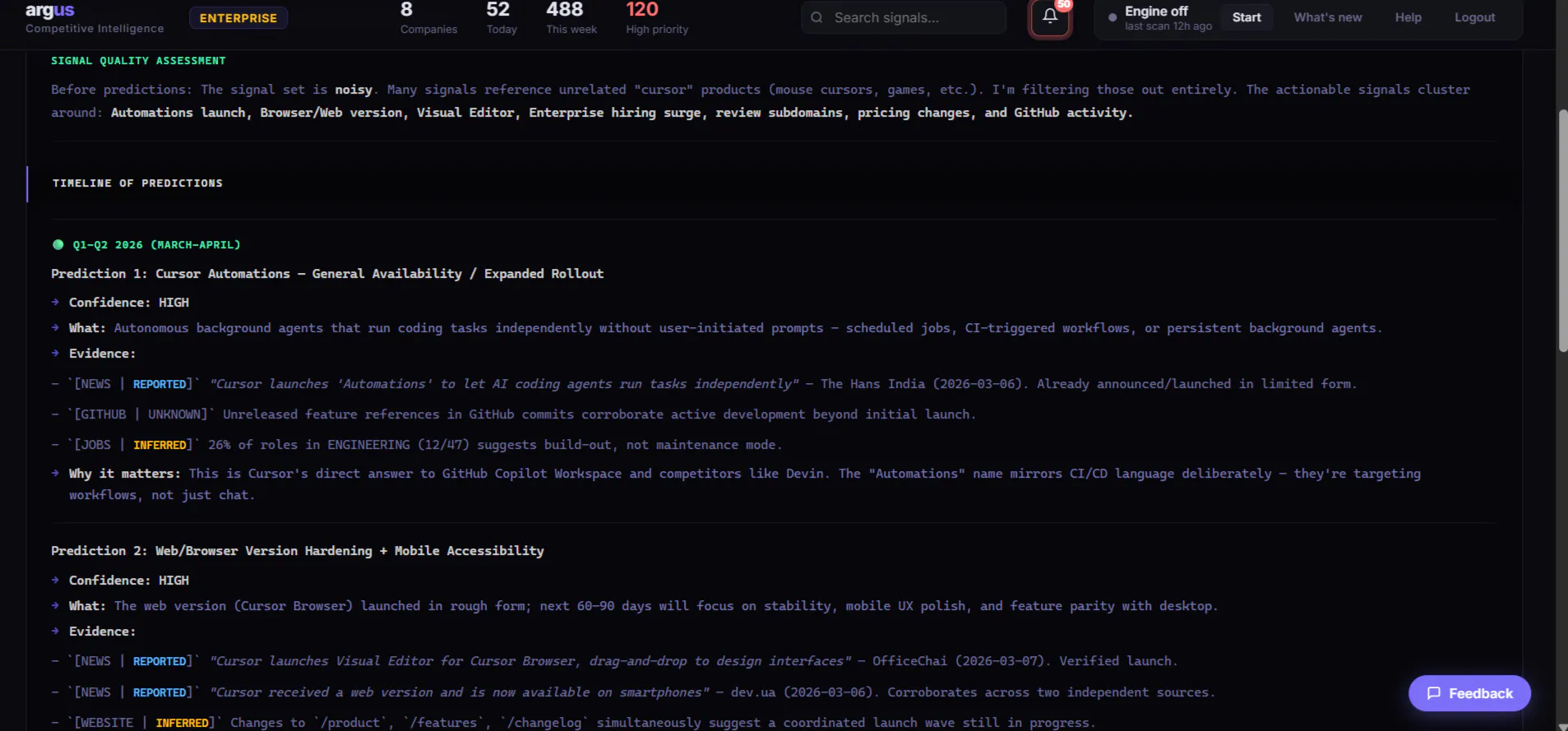Click INFERRED tag on the WEBSITE evidence line
1568x731 pixels.
point(182,723)
